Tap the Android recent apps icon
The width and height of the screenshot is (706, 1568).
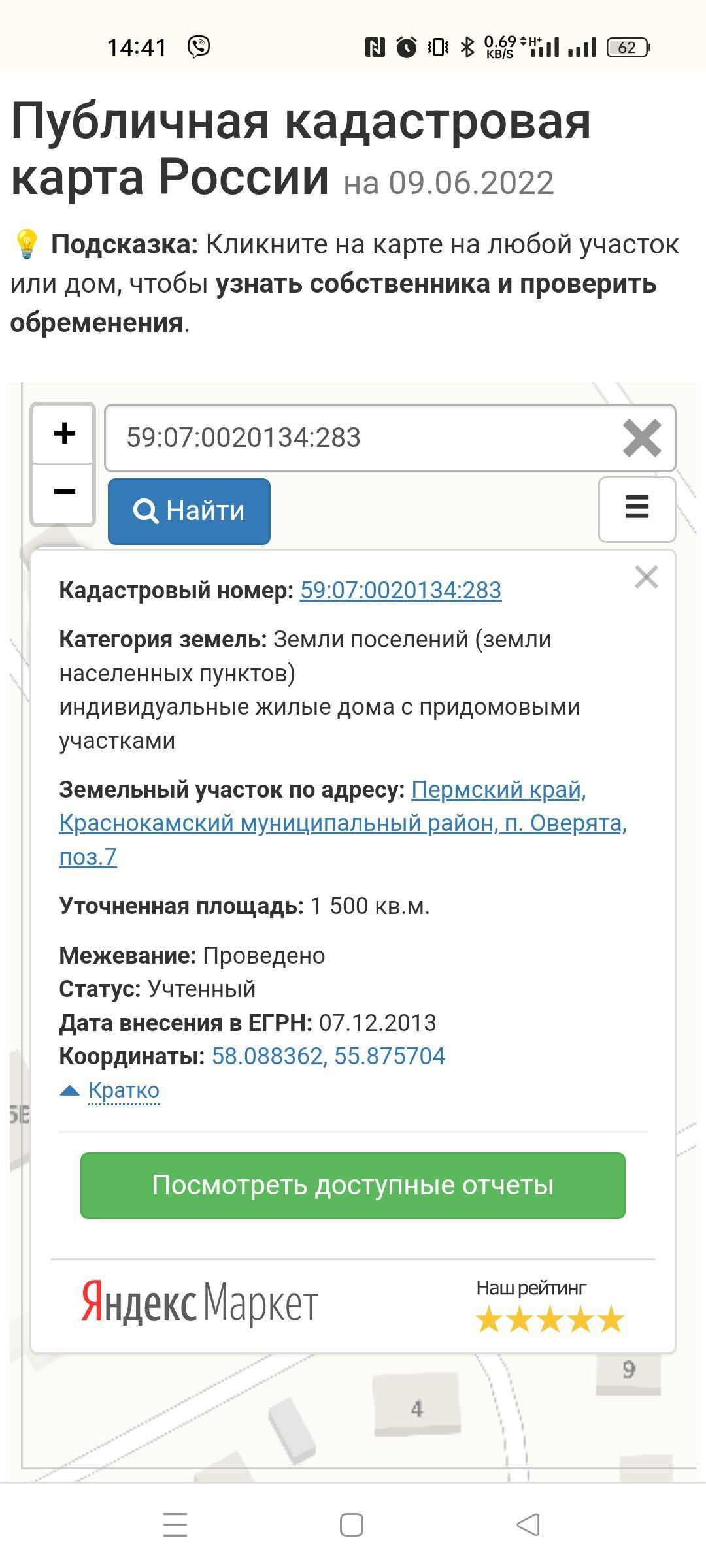click(x=175, y=1525)
